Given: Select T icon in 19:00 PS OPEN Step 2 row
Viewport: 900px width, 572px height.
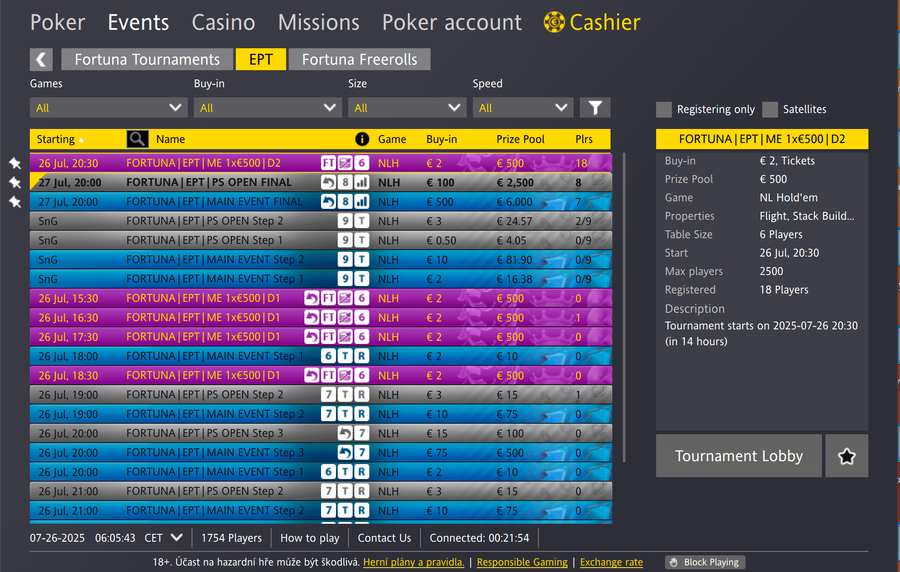Looking at the screenshot, I should pos(345,395).
